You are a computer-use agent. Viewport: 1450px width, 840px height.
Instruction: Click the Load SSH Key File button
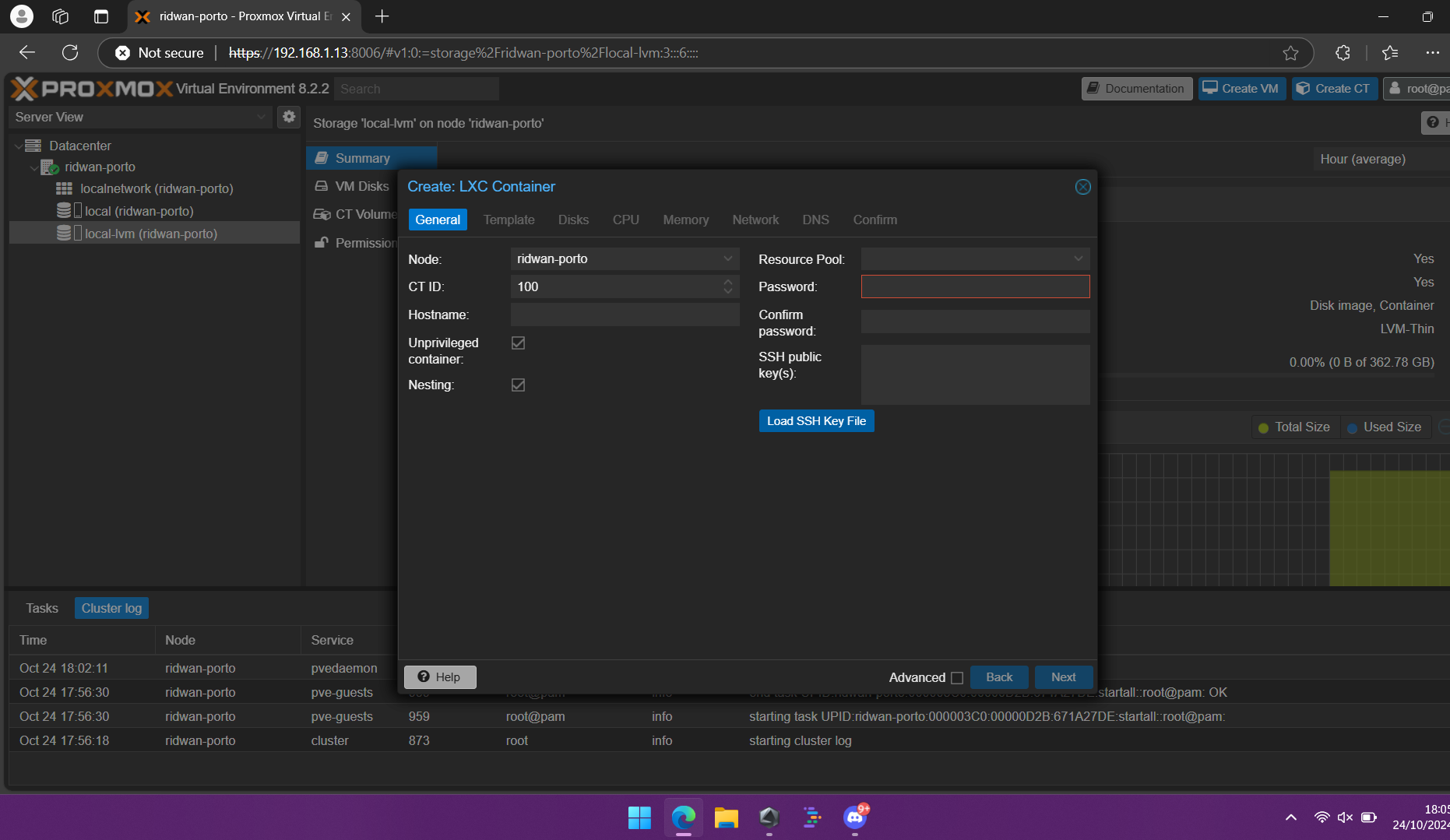tap(816, 420)
